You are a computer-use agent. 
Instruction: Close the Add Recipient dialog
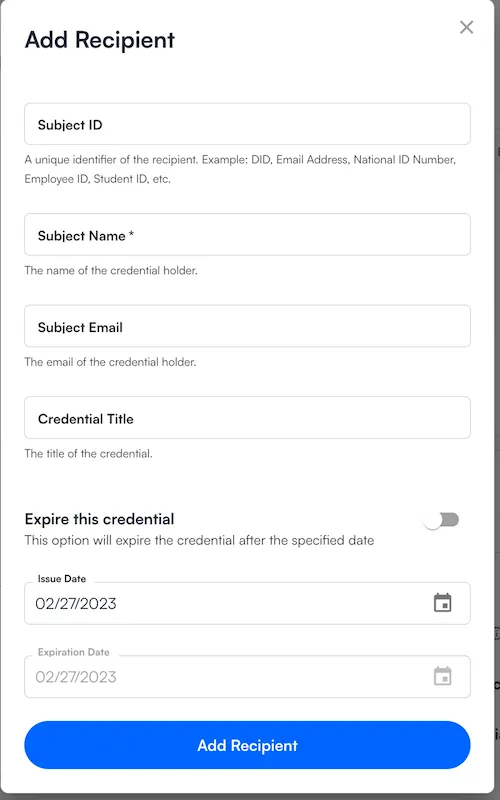tap(466, 27)
